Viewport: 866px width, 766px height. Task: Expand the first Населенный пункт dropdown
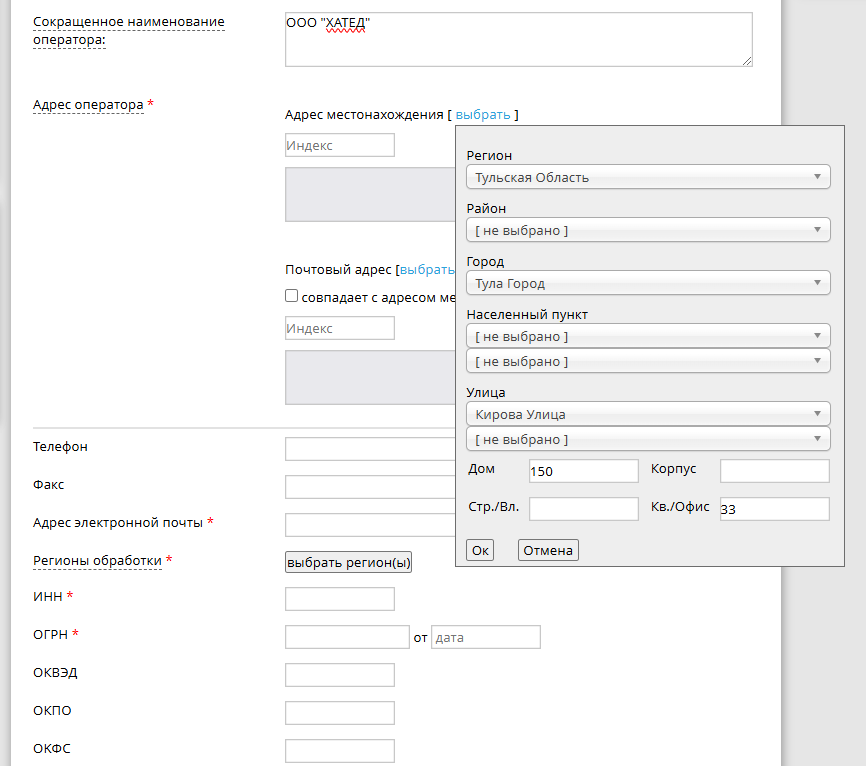click(648, 337)
